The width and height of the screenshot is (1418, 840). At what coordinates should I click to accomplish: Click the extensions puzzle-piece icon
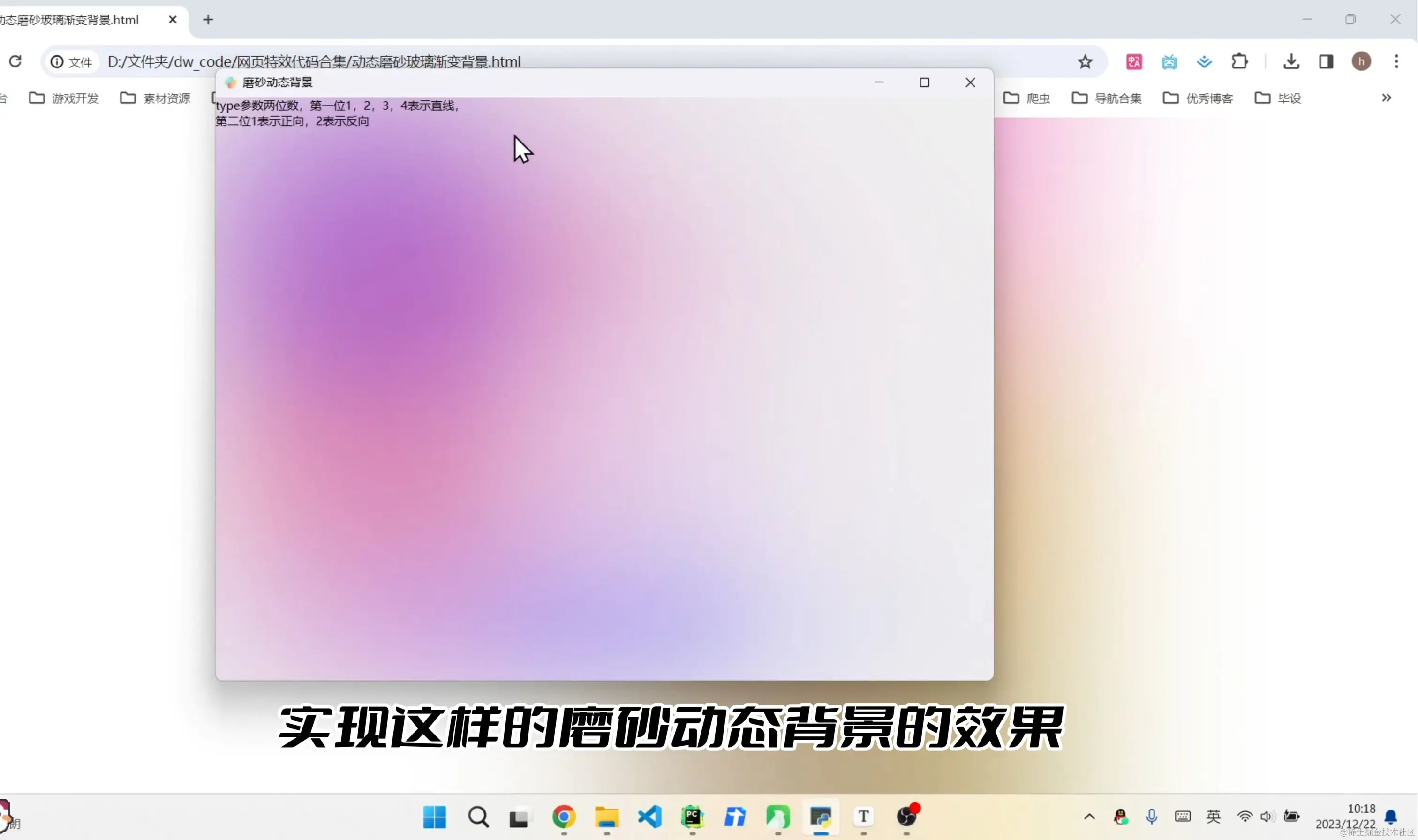coord(1239,61)
